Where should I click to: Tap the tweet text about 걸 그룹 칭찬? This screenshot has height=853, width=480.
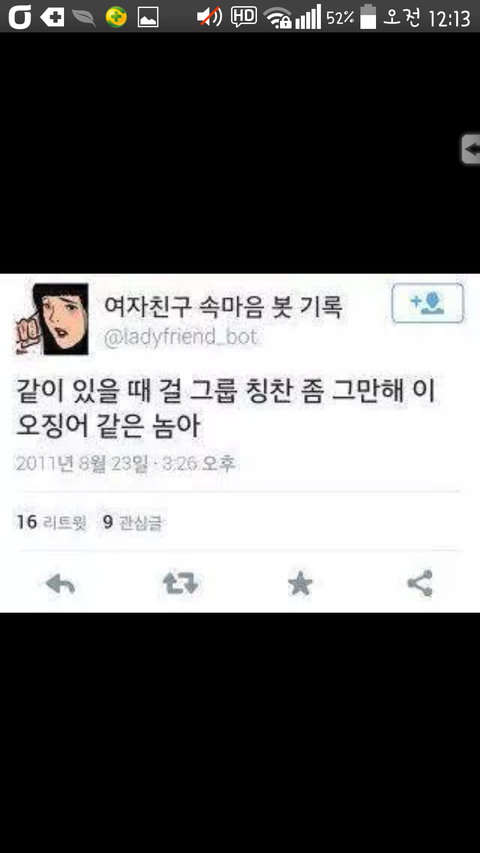pos(226,409)
